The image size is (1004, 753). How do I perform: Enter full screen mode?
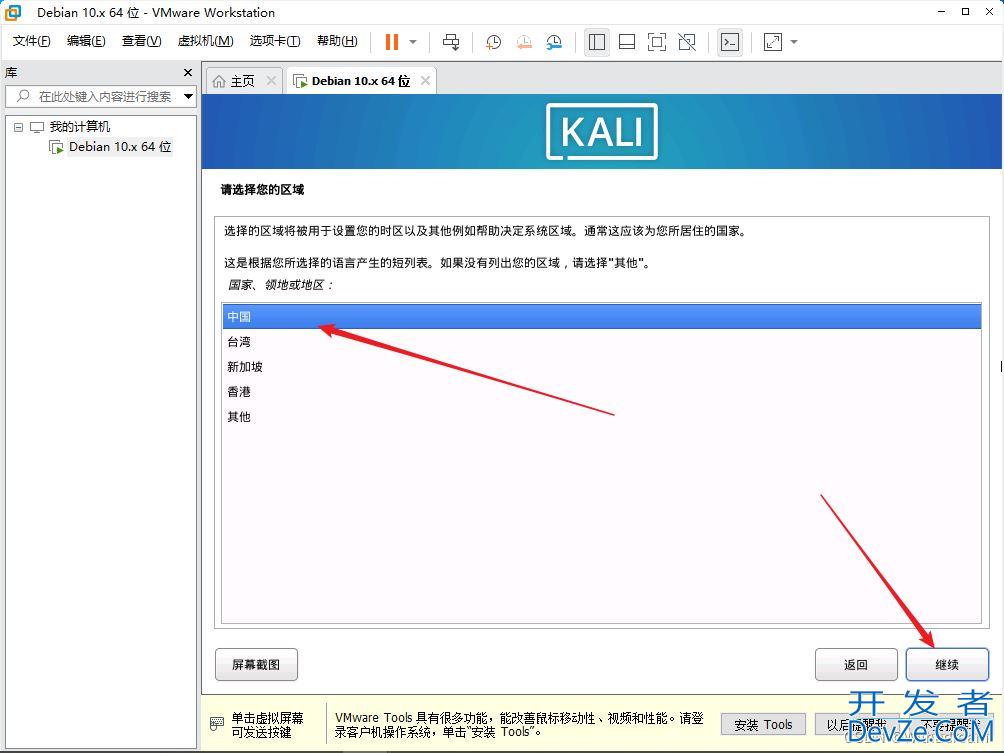[x=657, y=42]
